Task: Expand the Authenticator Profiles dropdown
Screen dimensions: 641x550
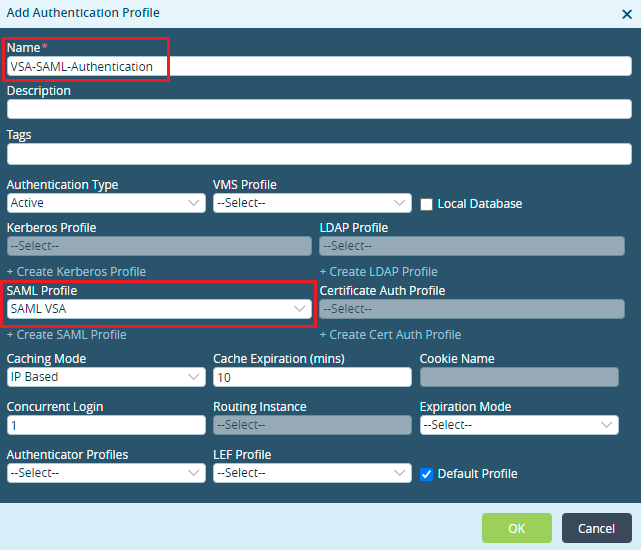Action: click(x=106, y=473)
